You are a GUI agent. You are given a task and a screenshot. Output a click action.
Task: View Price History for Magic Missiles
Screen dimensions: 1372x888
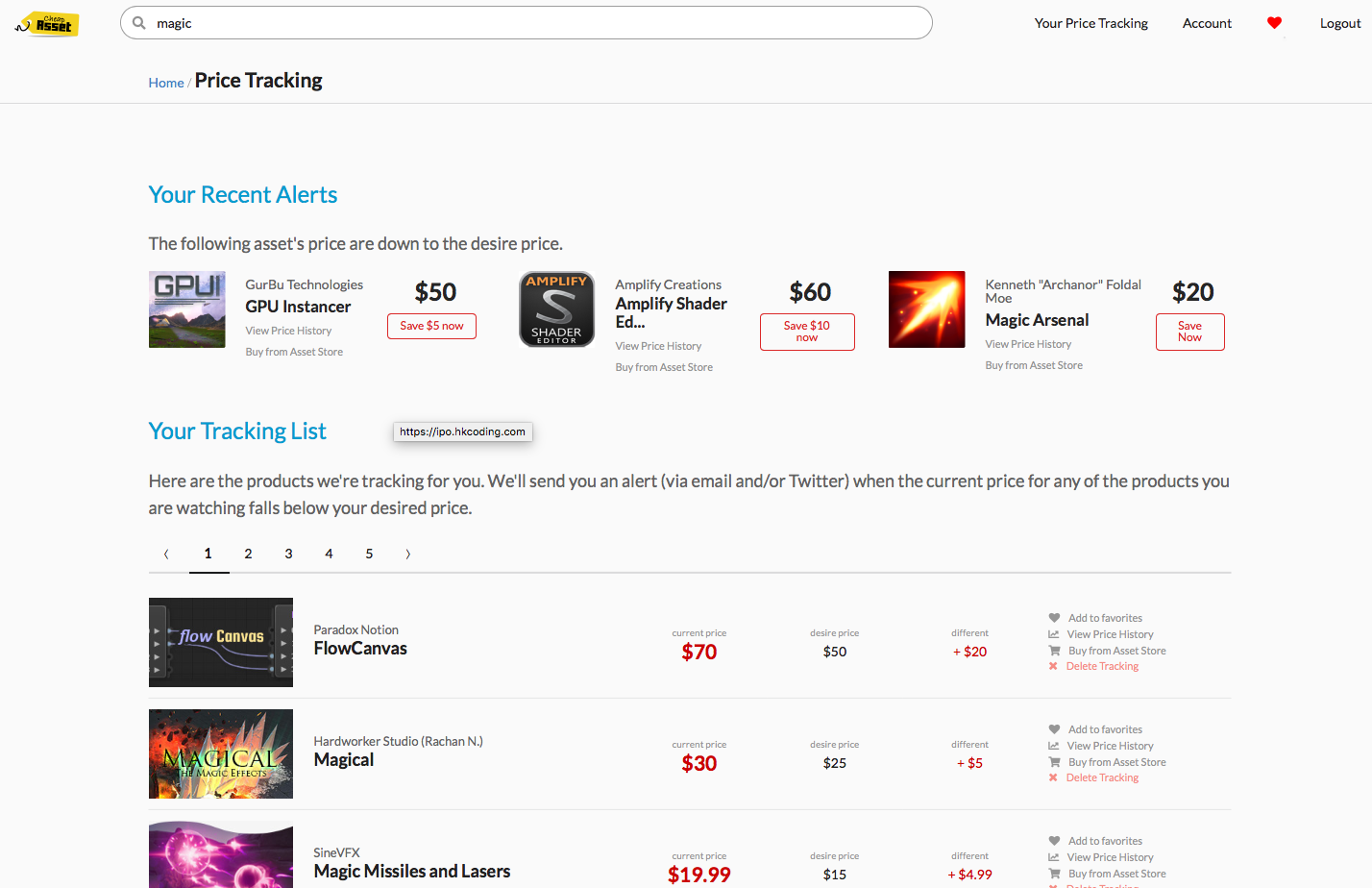pos(1110,857)
